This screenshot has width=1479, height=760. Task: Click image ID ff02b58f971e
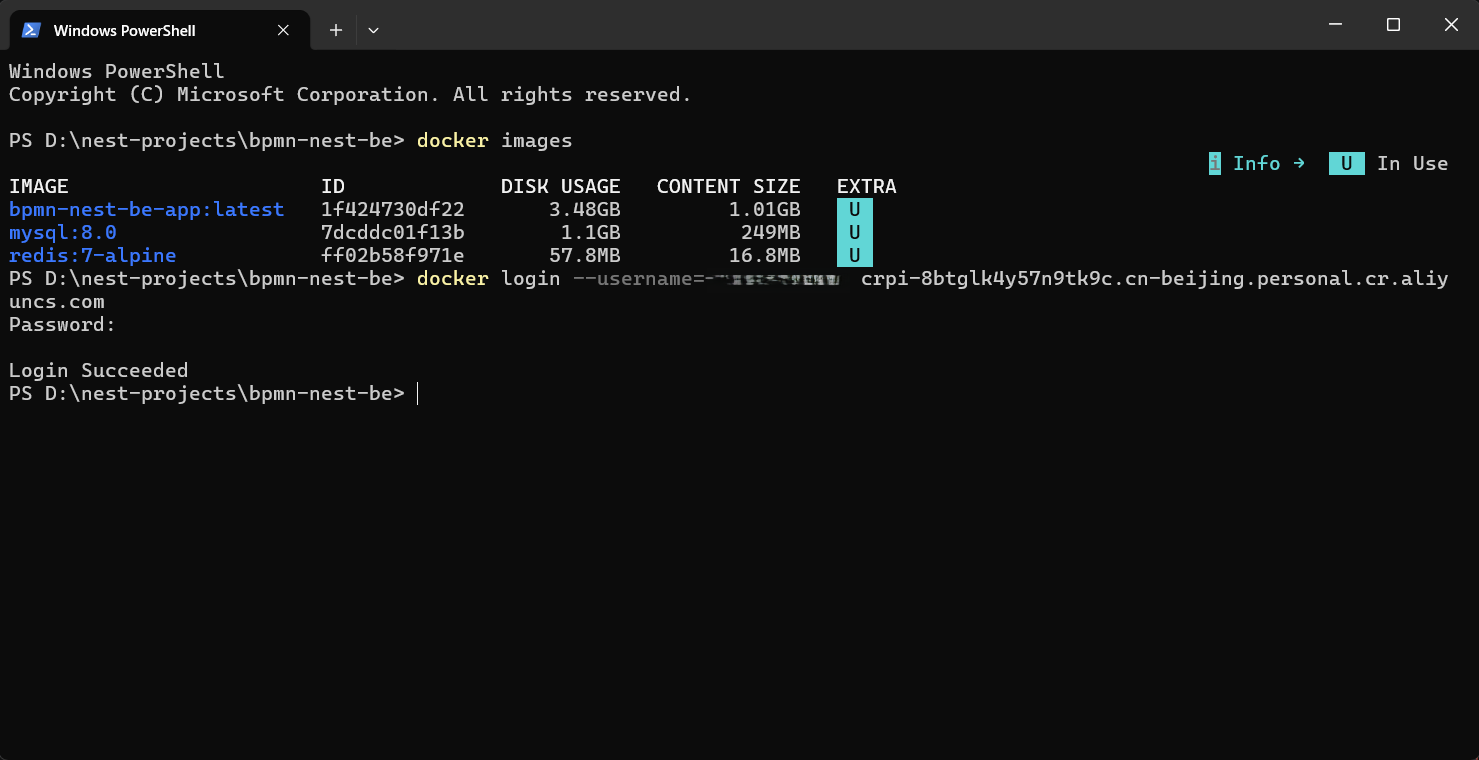point(393,255)
